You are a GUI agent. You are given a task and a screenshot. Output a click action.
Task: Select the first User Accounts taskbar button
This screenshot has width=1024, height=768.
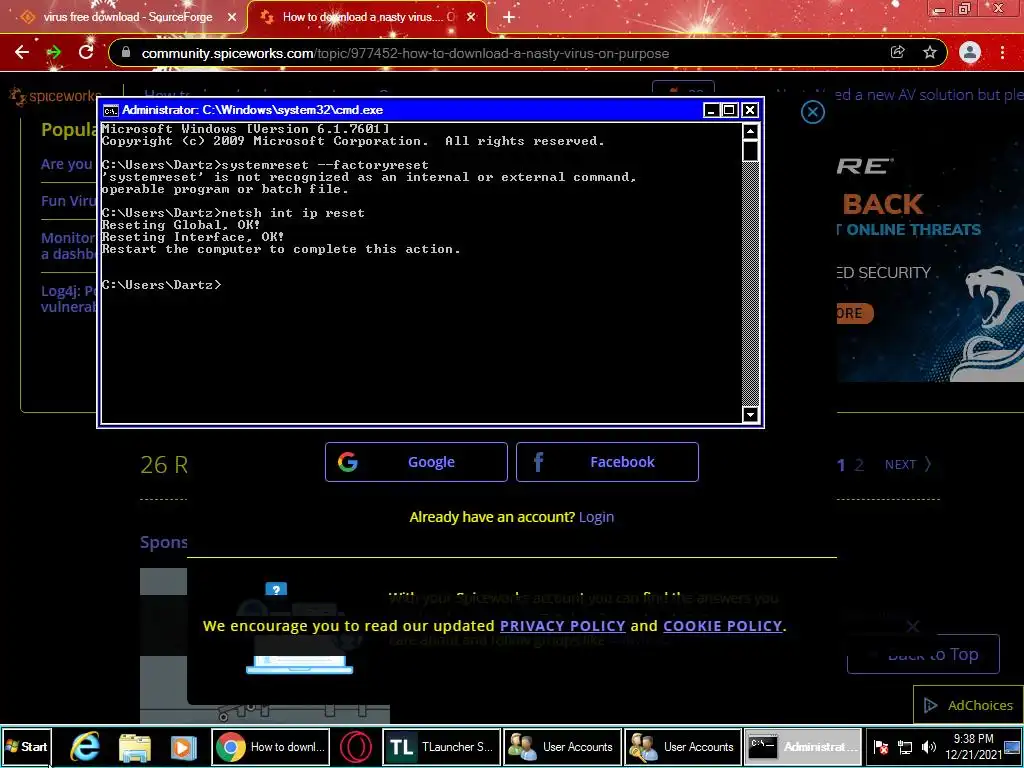click(x=562, y=746)
